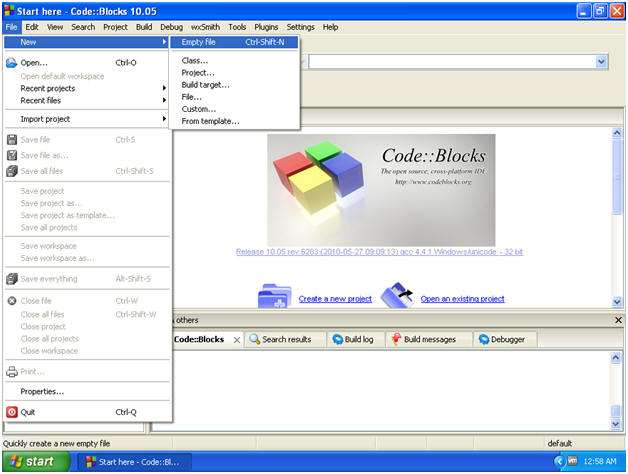The image size is (628, 474).
Task: Switch to the Search results tab
Action: [x=285, y=339]
